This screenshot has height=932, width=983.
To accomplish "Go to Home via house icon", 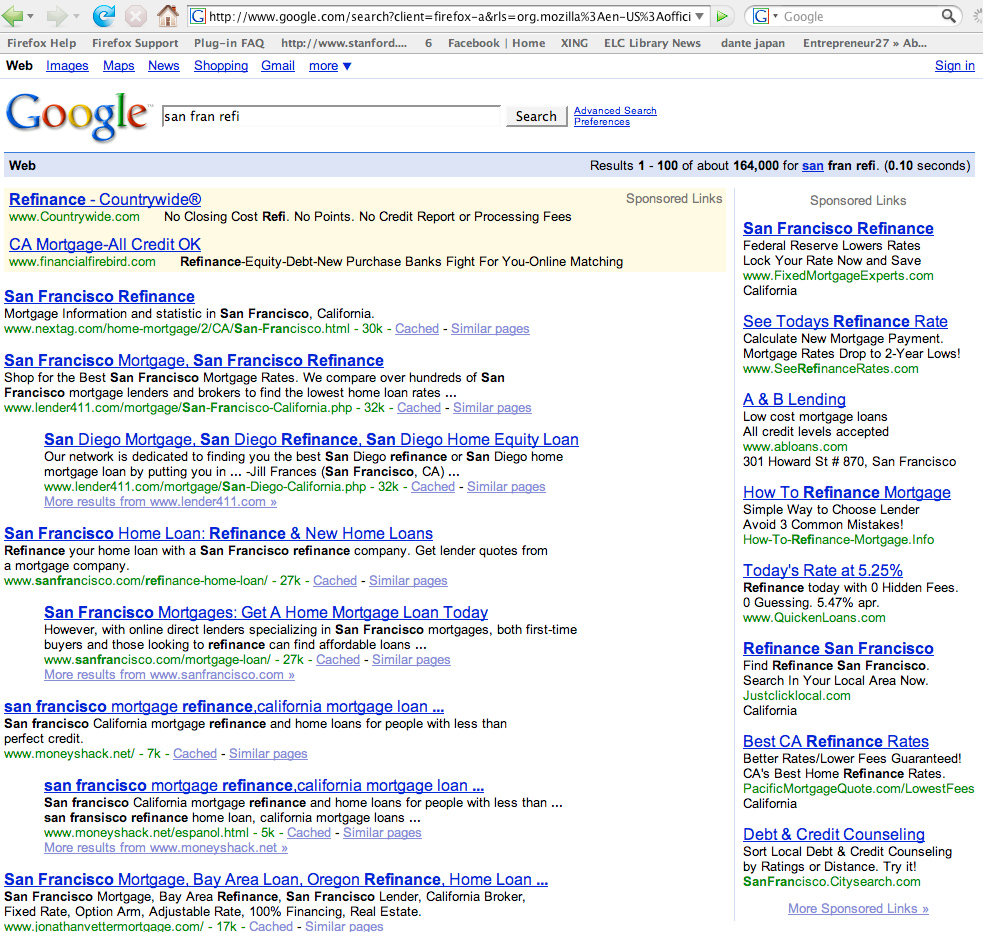I will click(x=167, y=15).
